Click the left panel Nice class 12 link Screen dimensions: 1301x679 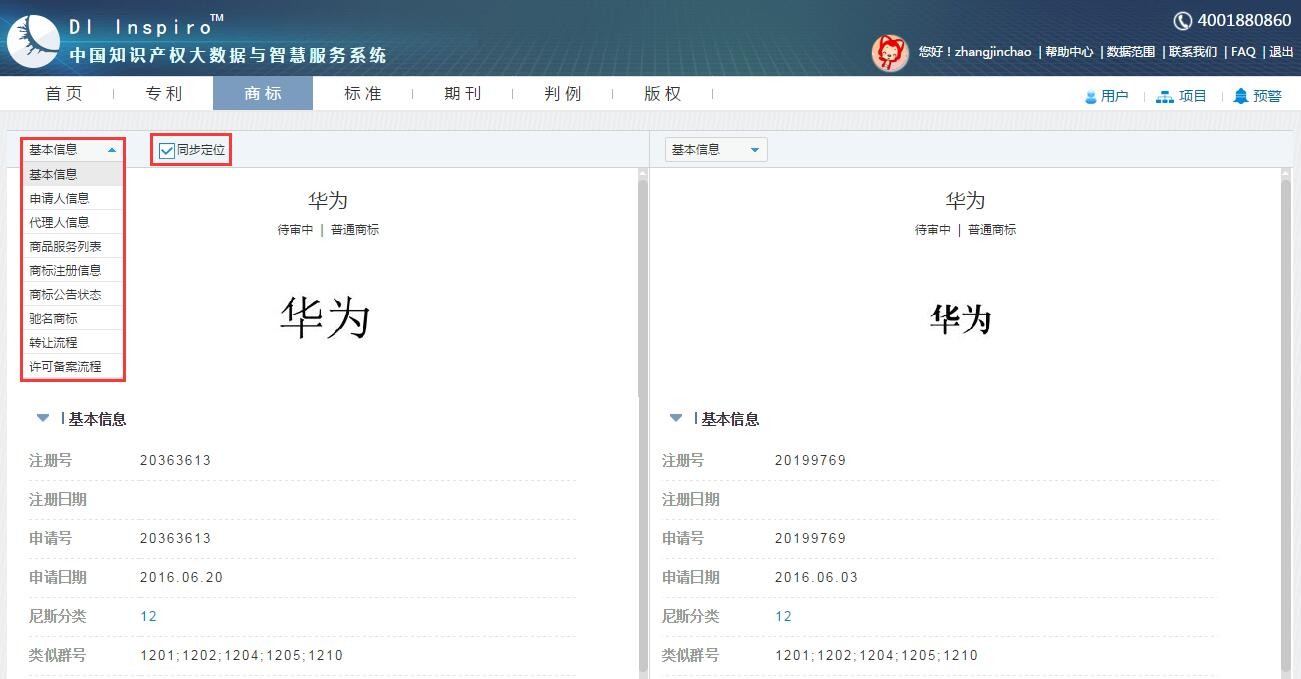(x=148, y=616)
